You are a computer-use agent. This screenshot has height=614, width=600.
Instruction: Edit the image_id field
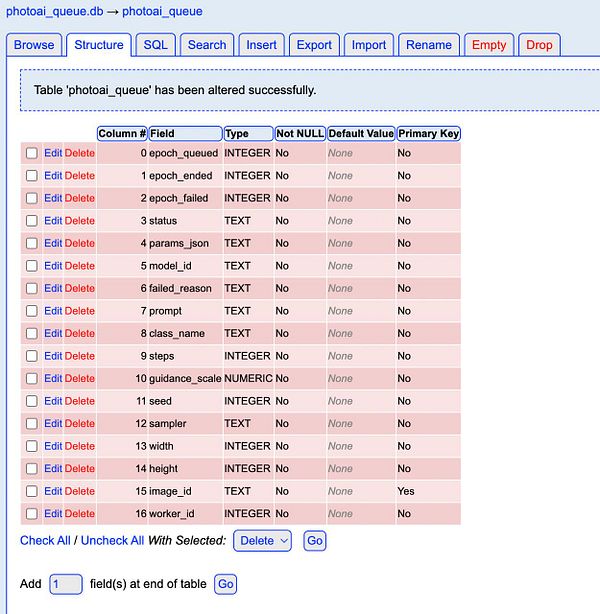pyautogui.click(x=53, y=491)
